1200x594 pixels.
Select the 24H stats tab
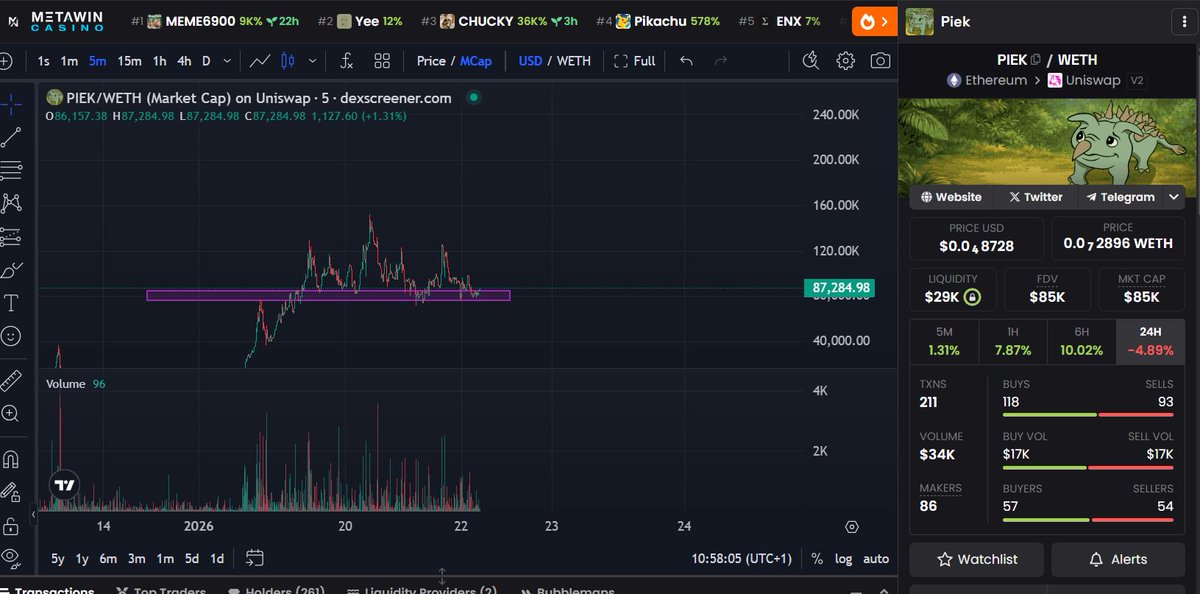(x=1150, y=341)
